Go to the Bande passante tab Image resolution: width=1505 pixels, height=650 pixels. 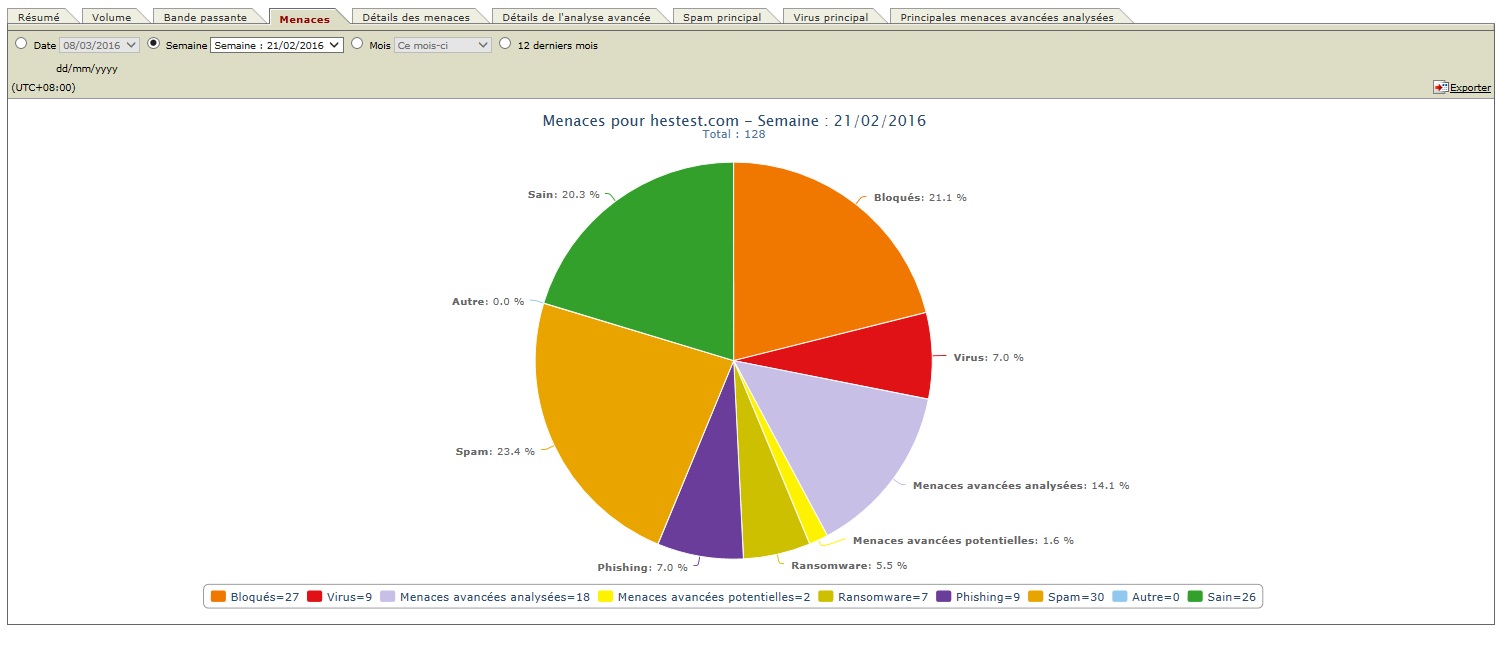[x=206, y=17]
